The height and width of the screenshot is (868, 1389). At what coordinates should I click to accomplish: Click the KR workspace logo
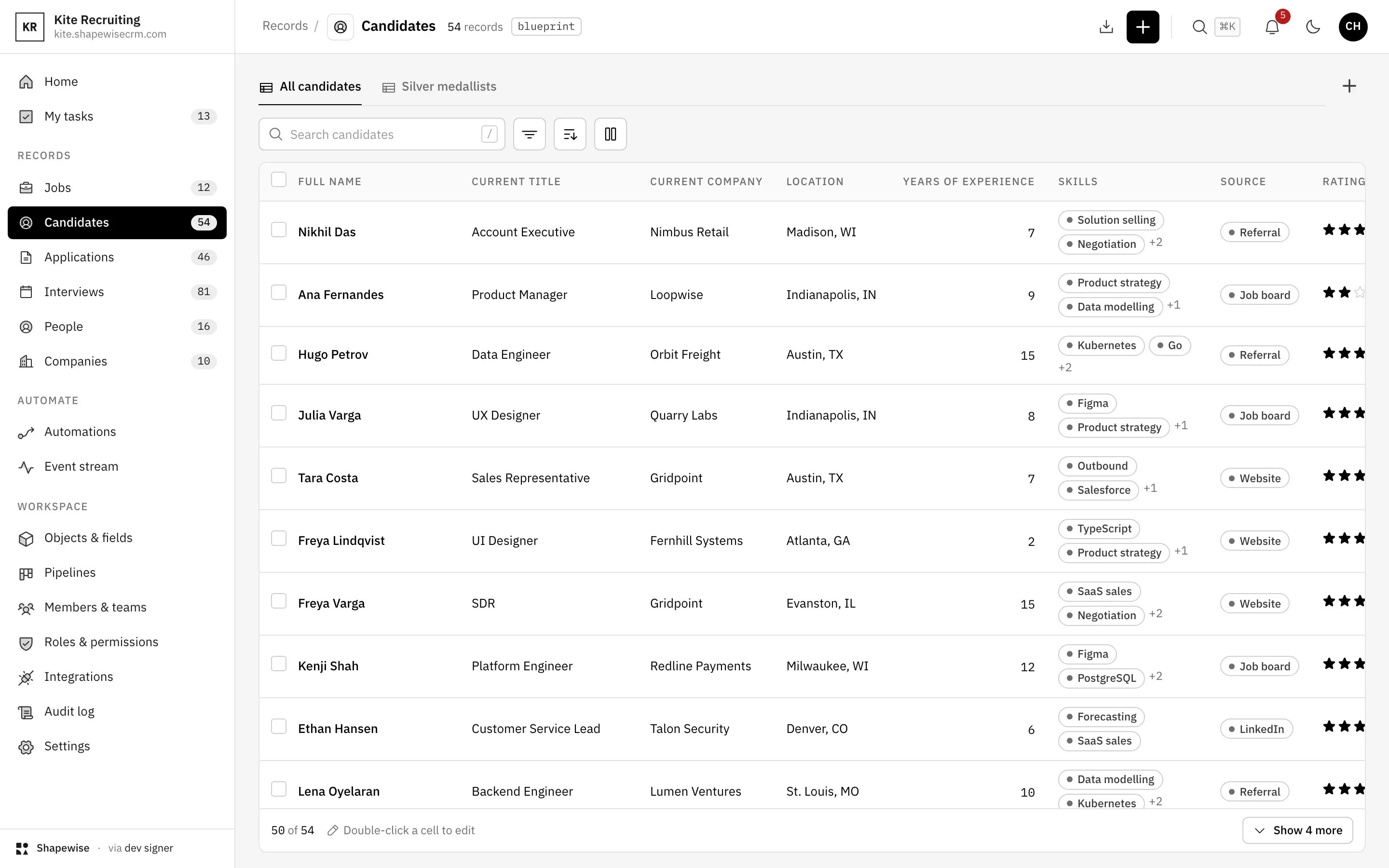[29, 27]
